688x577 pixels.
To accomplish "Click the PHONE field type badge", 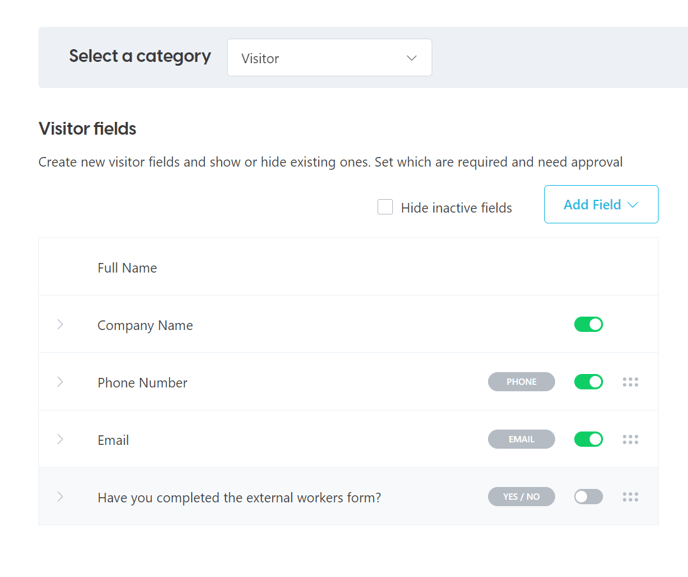I will [x=521, y=382].
